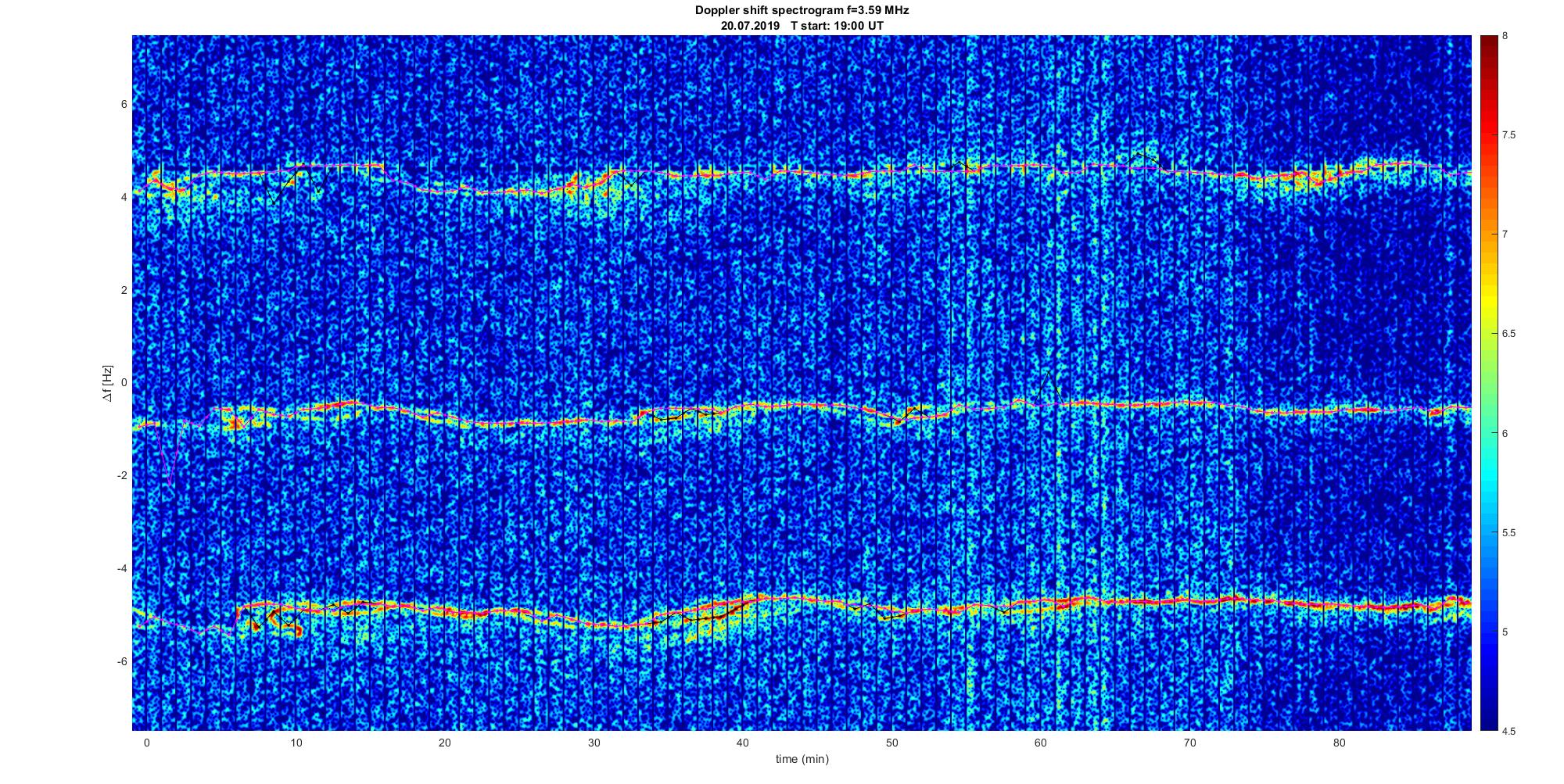
Task: Click the x-axis tick label '40'
Action: click(743, 743)
